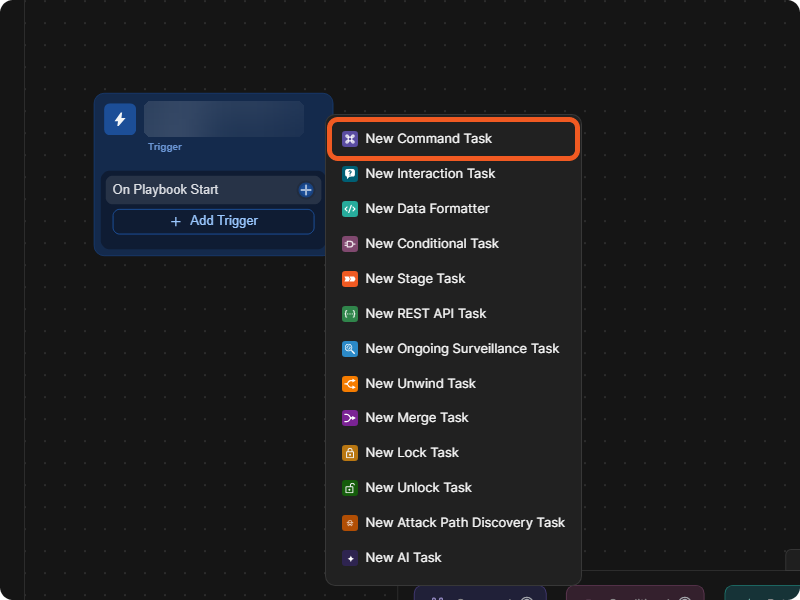Click the plus icon on On Playbook Start
Screen dimensions: 800x600
click(x=306, y=190)
